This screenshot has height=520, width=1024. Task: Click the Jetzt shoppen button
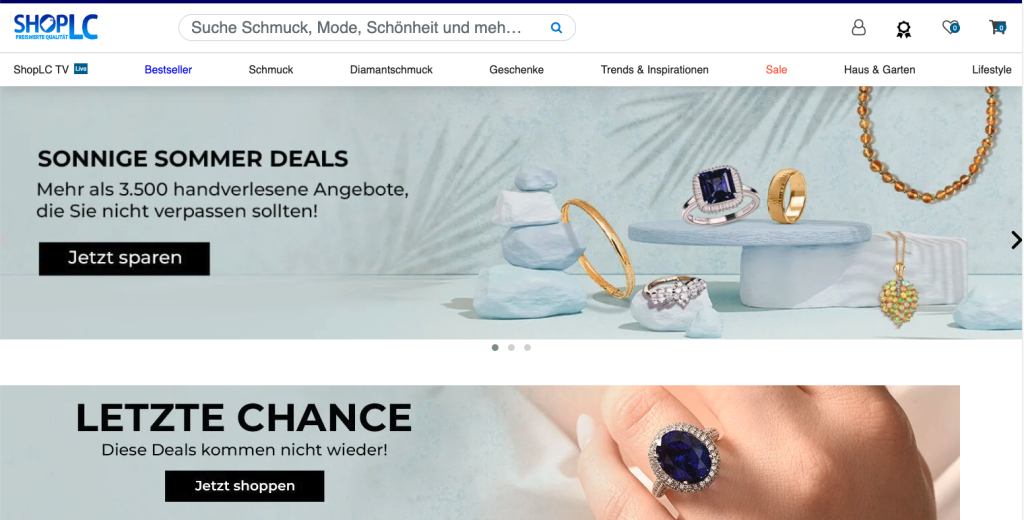244,486
